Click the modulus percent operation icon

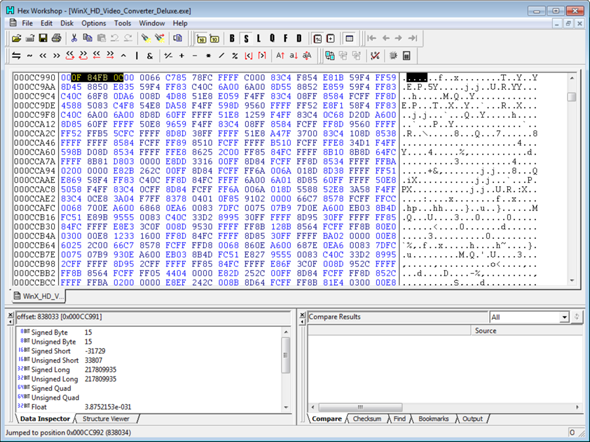[235, 56]
